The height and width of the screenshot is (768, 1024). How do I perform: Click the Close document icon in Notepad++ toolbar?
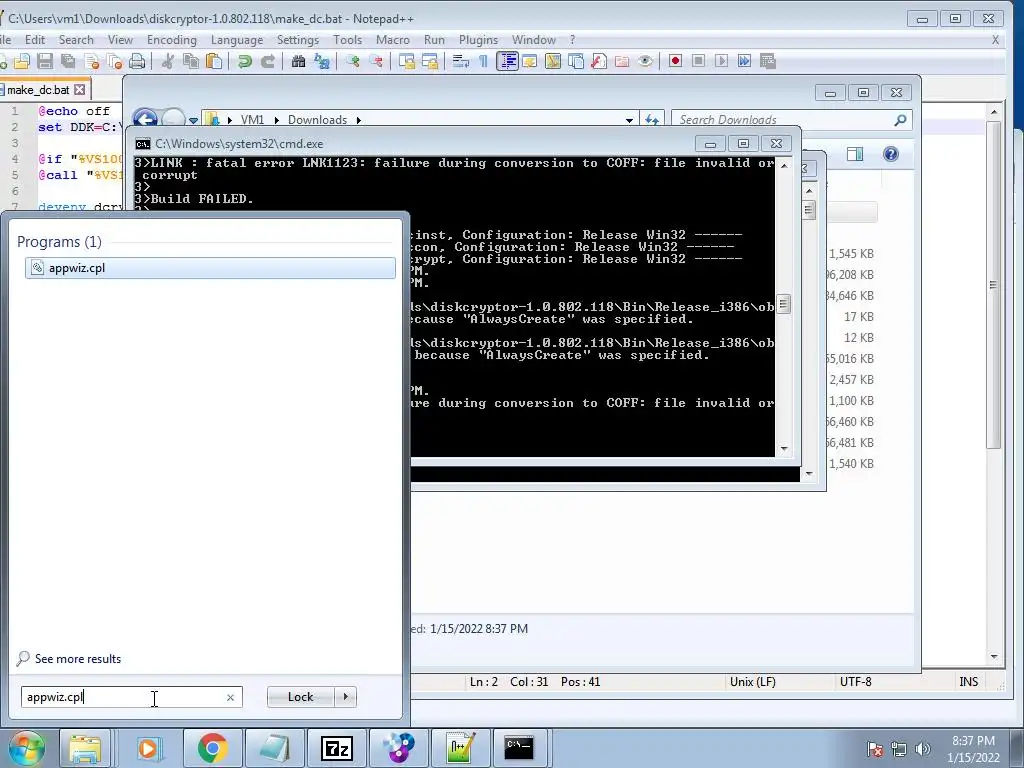pos(92,61)
